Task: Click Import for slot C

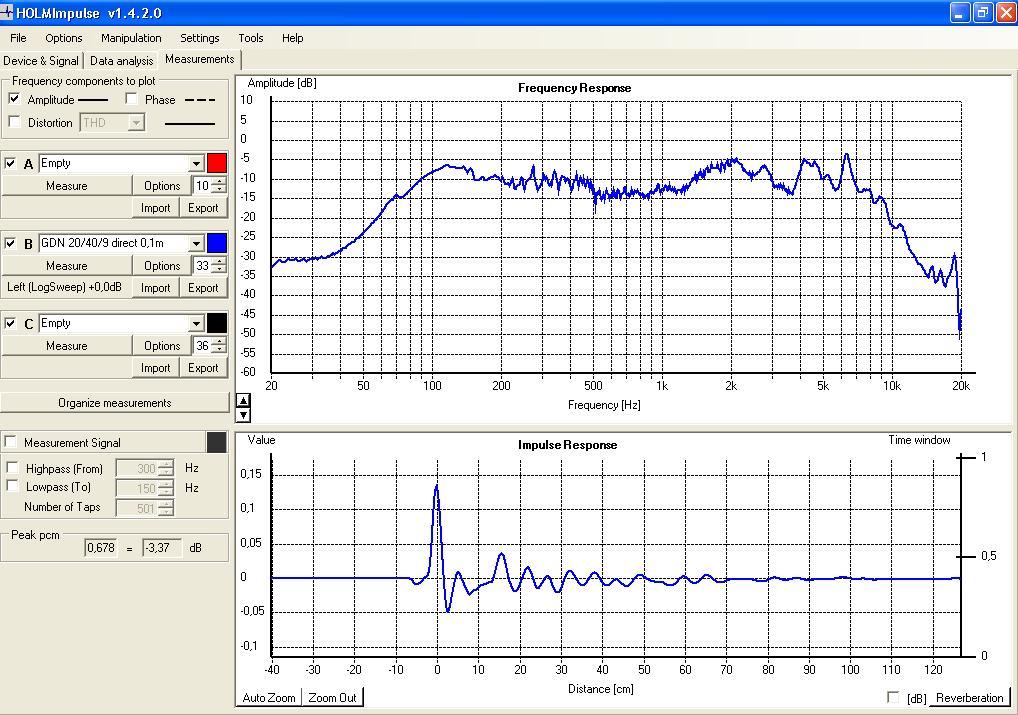Action: (x=155, y=368)
